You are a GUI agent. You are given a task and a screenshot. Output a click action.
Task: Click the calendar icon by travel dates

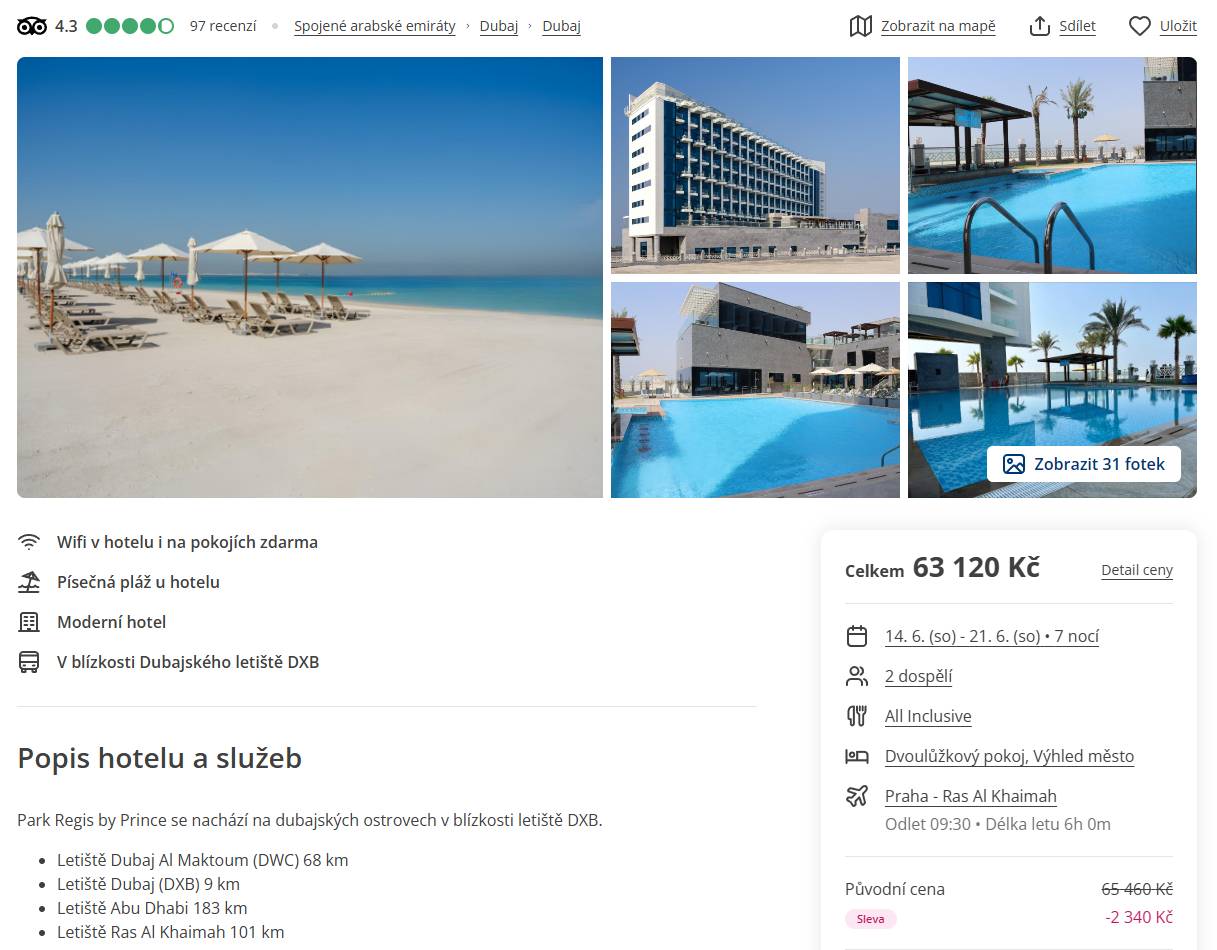point(857,636)
